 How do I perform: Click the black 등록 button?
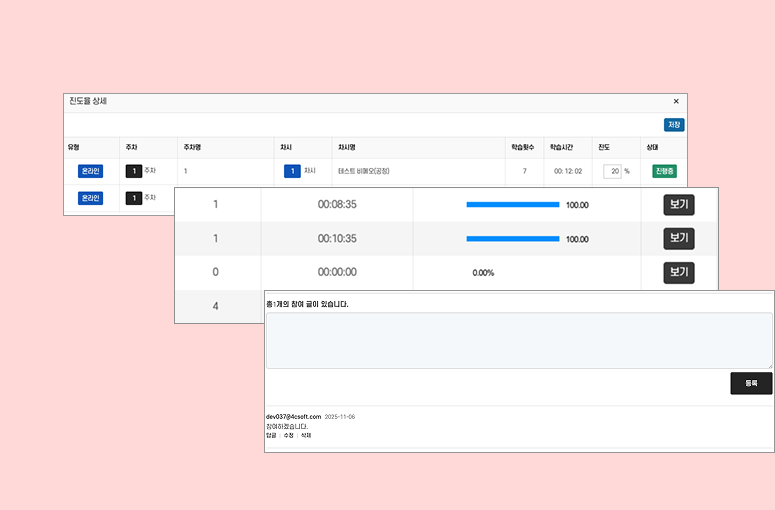coord(751,383)
